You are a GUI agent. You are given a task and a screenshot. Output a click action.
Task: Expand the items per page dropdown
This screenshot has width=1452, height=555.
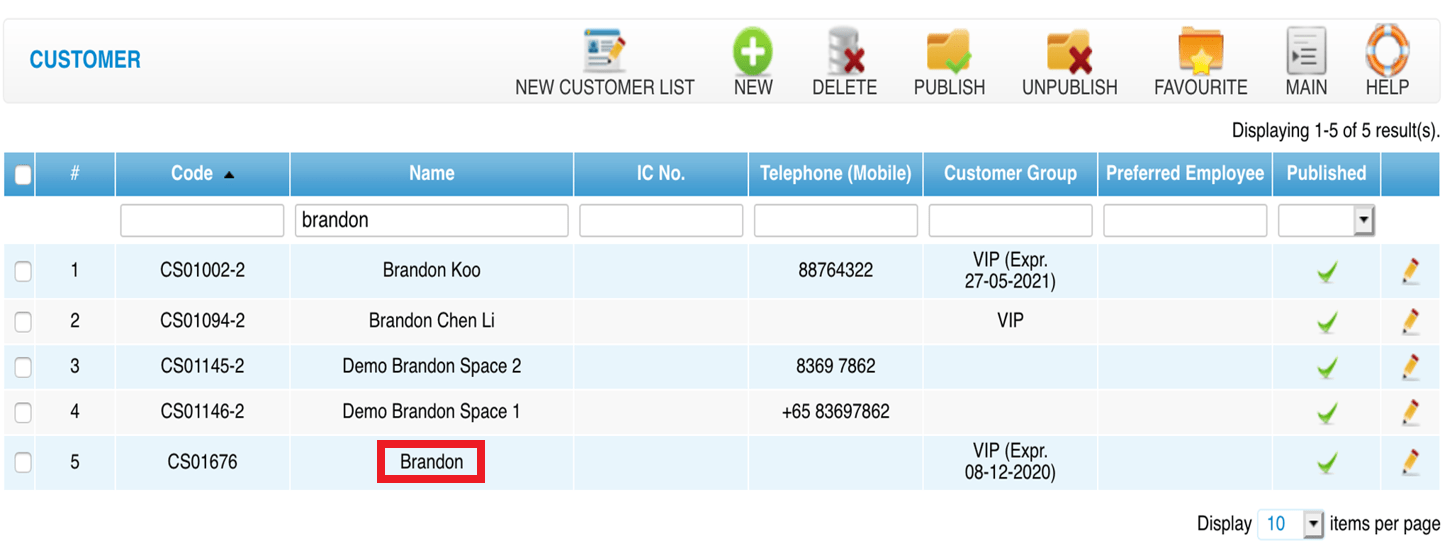(1291, 523)
